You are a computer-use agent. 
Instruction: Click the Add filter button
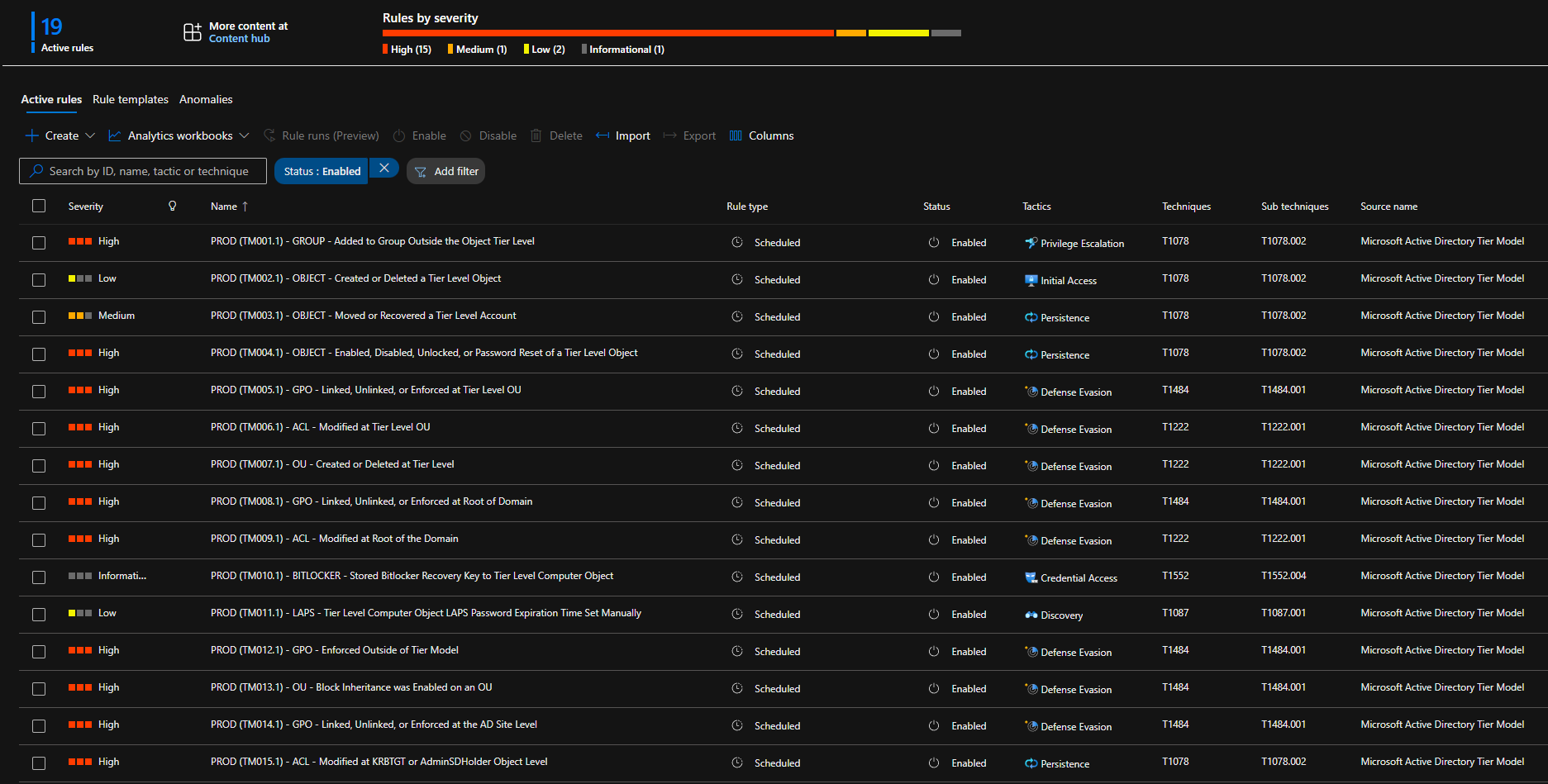[445, 171]
